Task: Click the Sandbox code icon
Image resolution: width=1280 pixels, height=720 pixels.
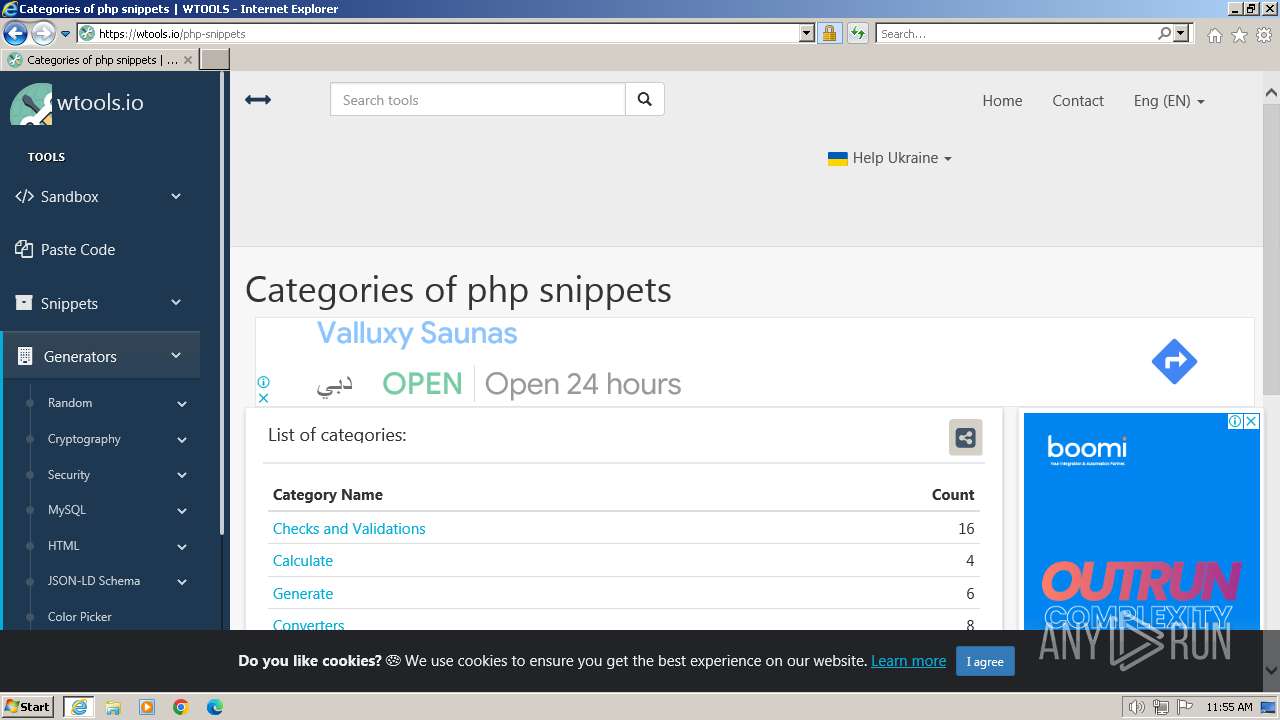Action: pos(24,196)
